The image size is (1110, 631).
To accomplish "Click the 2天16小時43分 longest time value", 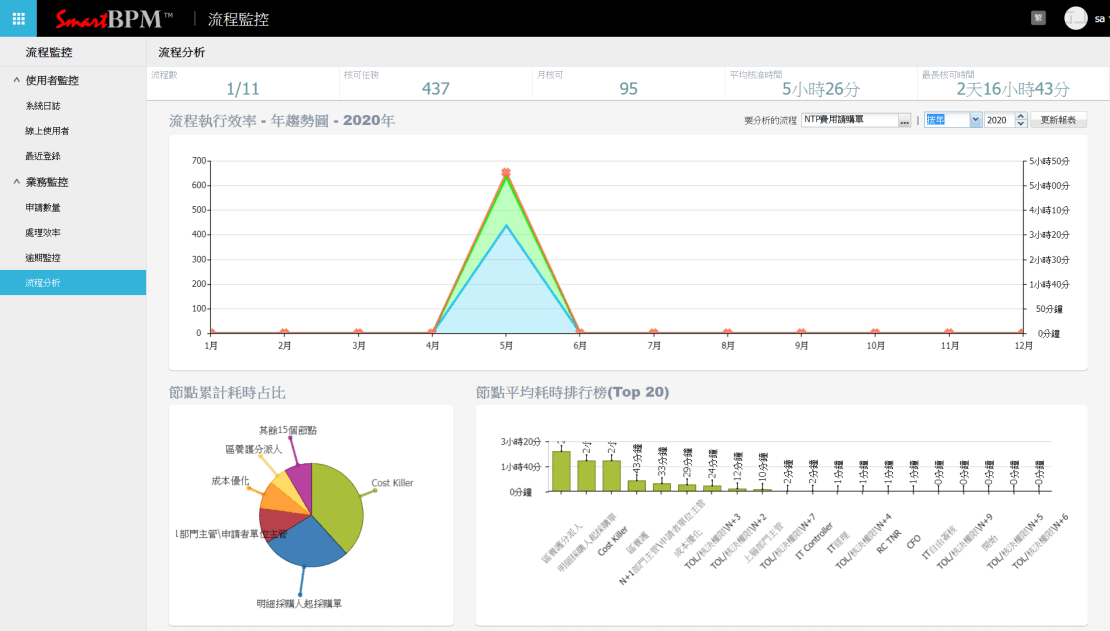I will 1012,89.
